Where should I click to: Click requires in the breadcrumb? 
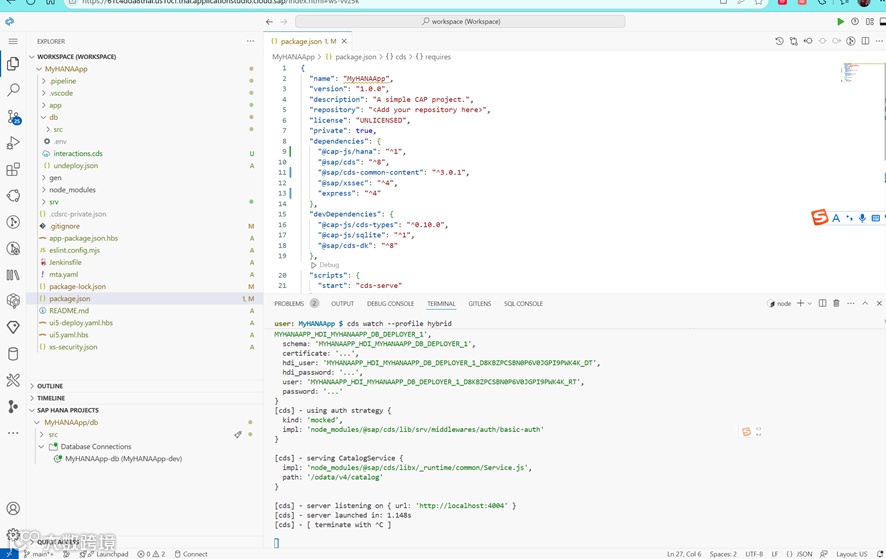(x=438, y=57)
